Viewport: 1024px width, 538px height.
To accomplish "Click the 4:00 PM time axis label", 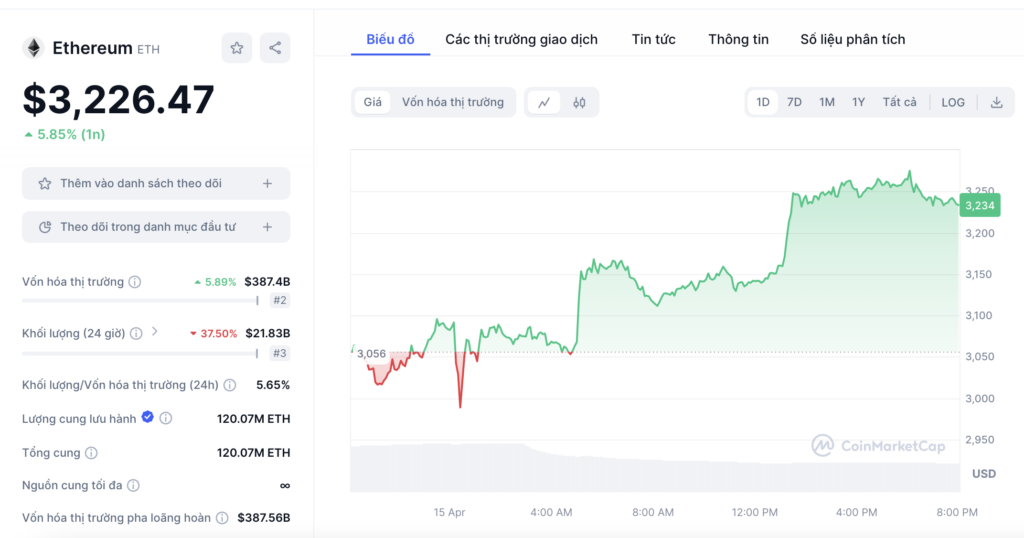I will [856, 513].
